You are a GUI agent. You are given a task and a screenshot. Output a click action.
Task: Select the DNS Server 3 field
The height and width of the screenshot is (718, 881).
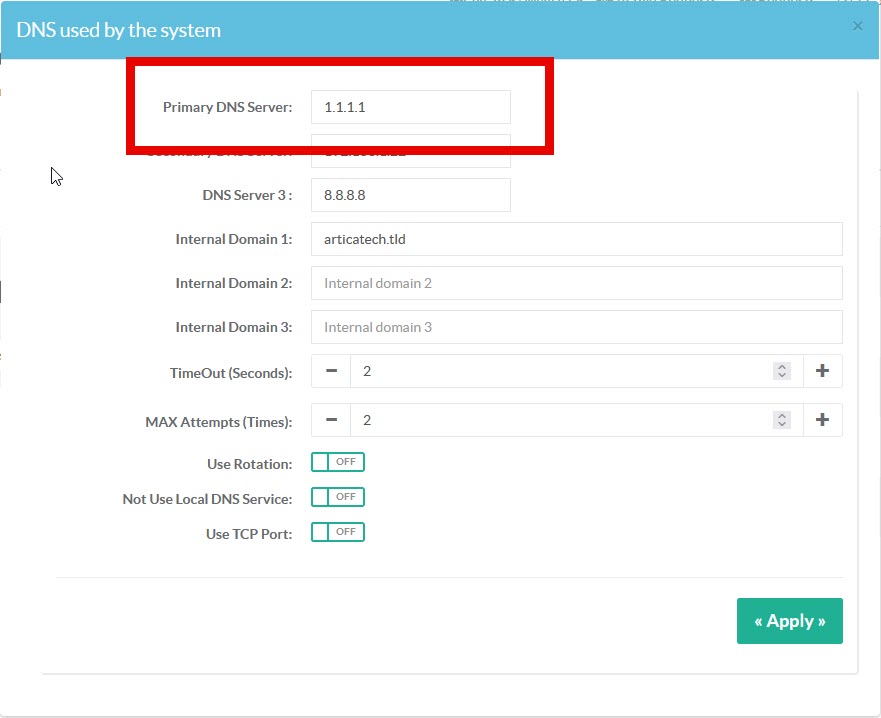pos(410,195)
